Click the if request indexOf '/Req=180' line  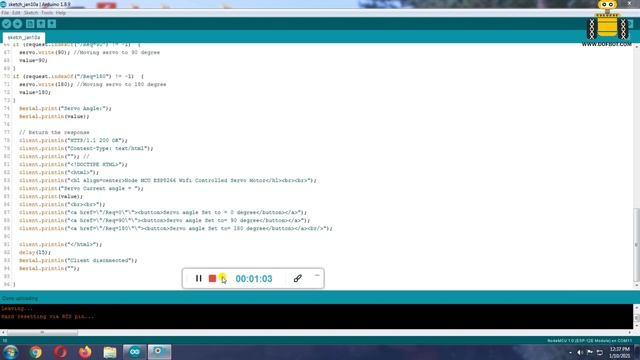tap(78, 76)
